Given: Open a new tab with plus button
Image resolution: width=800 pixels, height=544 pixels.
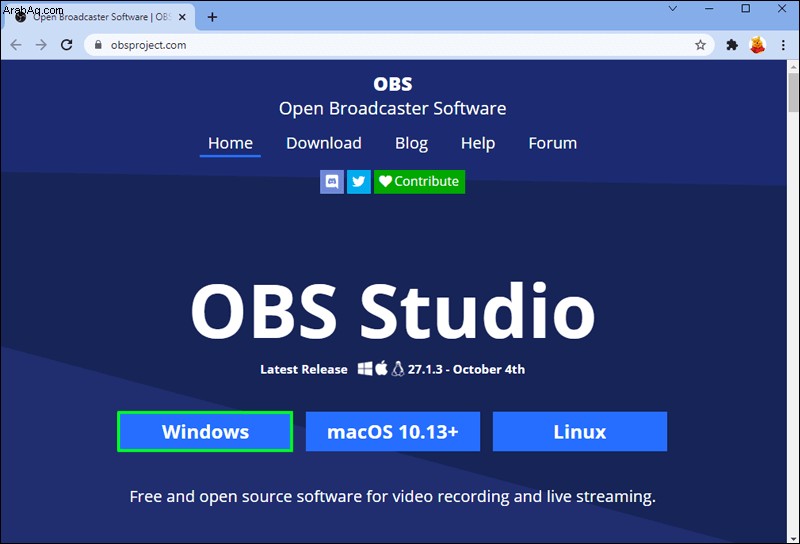Looking at the screenshot, I should click(x=212, y=17).
